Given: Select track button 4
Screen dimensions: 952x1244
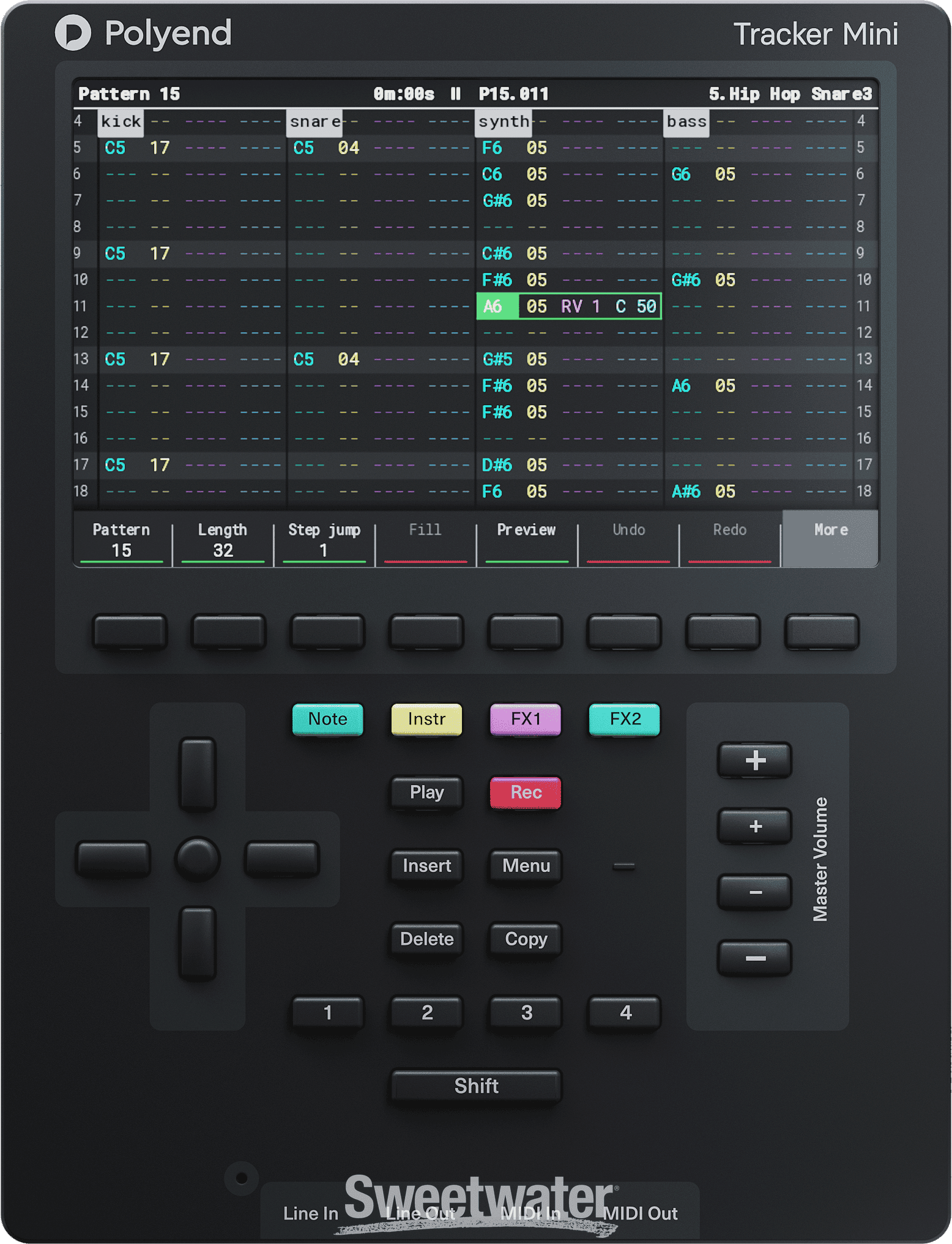Looking at the screenshot, I should tap(625, 1013).
